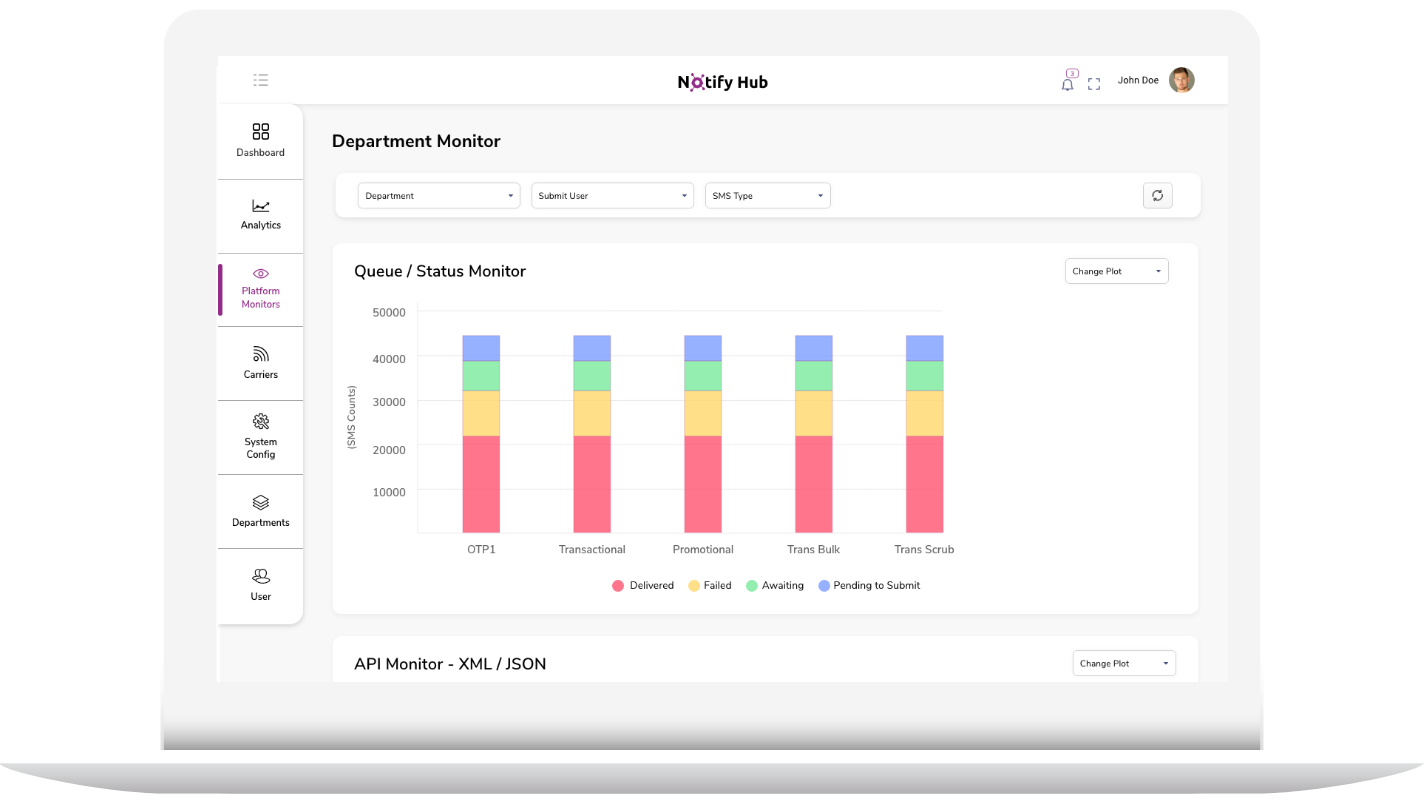Expand the Submit User dropdown
The image size is (1424, 799).
coord(612,196)
